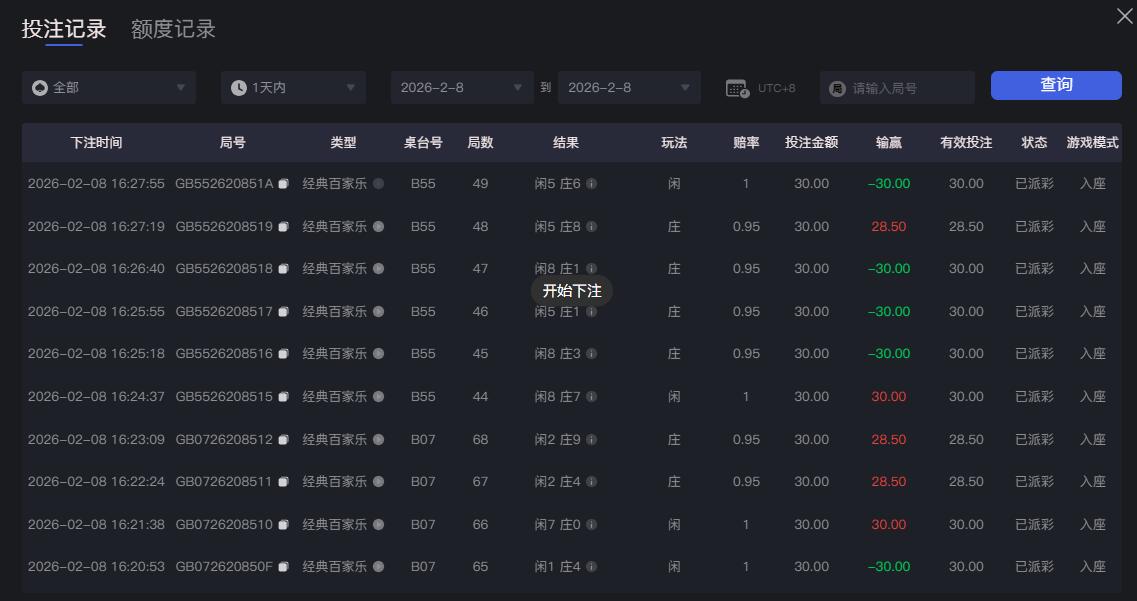Open the start date 2026-2-8 picker

click(462, 87)
